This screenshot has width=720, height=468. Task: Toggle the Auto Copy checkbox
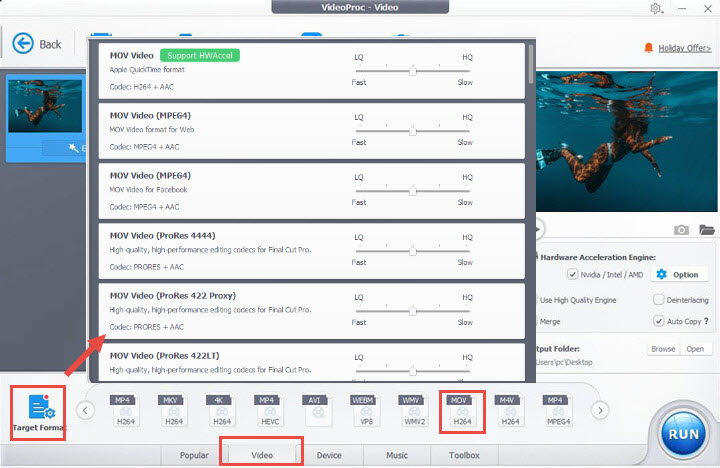coord(658,321)
